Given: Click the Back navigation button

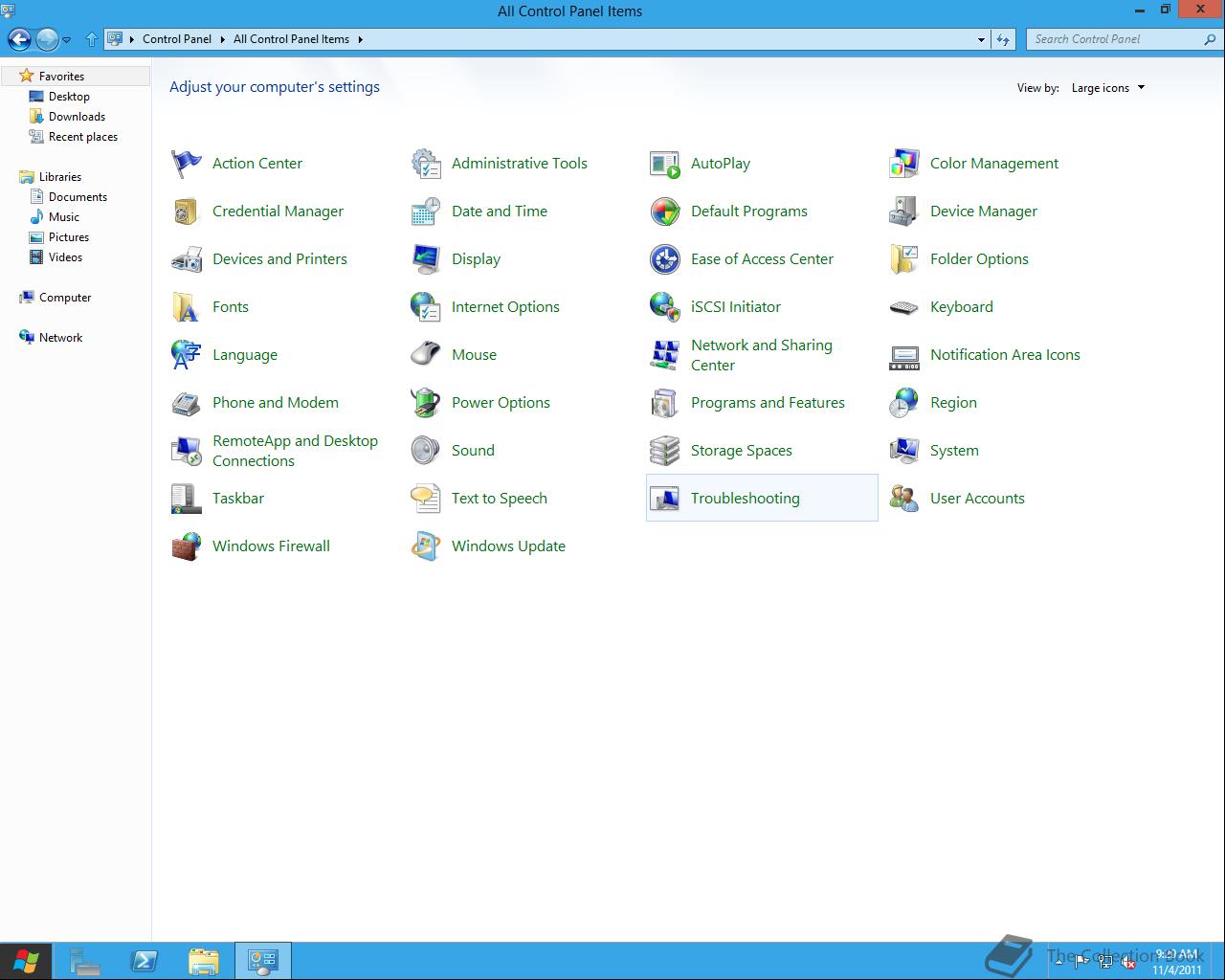Looking at the screenshot, I should (19, 39).
